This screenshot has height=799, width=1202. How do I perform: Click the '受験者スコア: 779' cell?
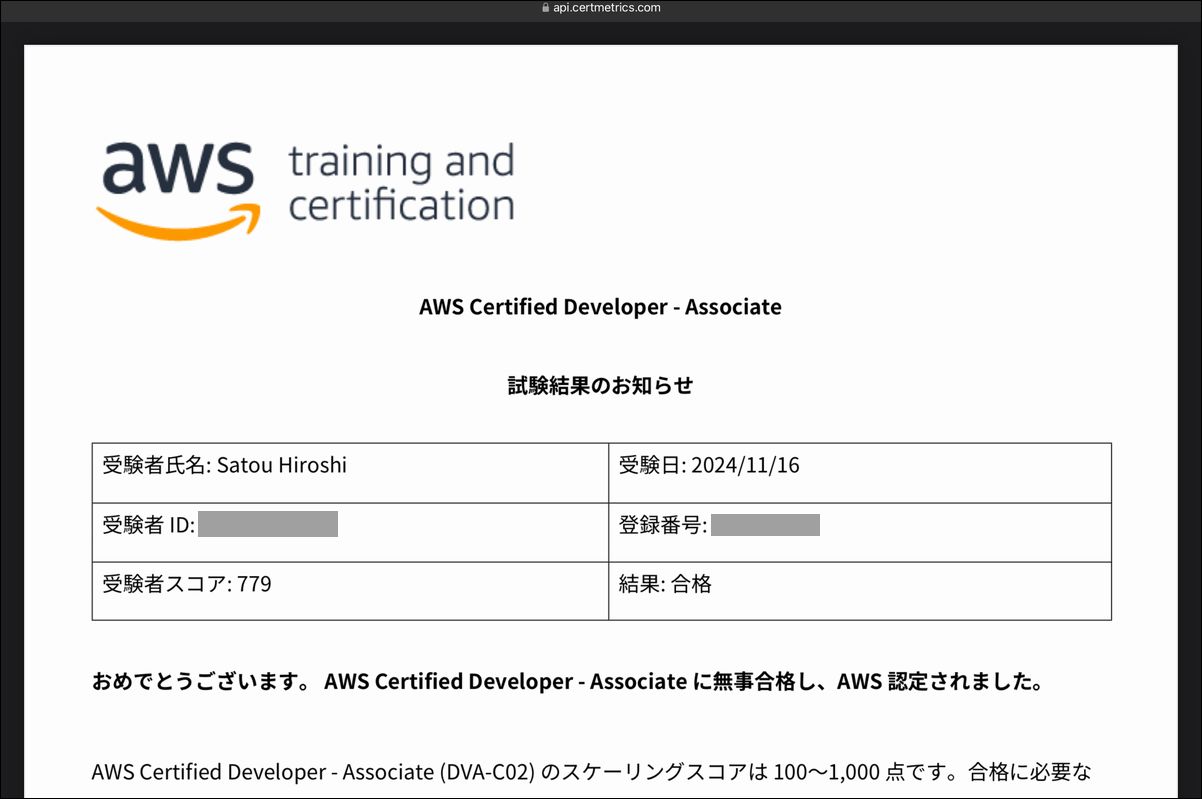tap(350, 591)
